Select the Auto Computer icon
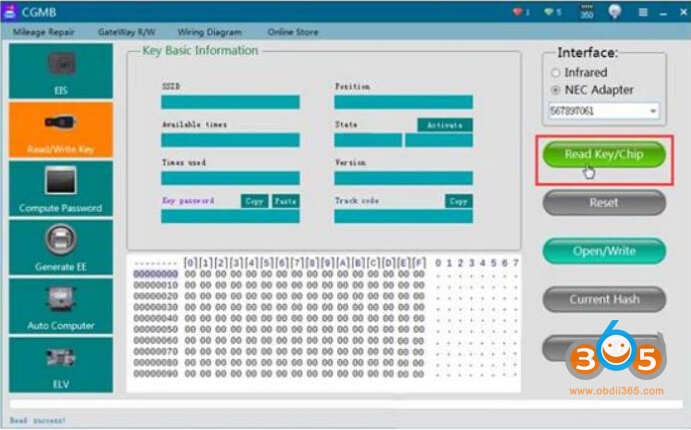The height and width of the screenshot is (430, 691). pos(60,305)
